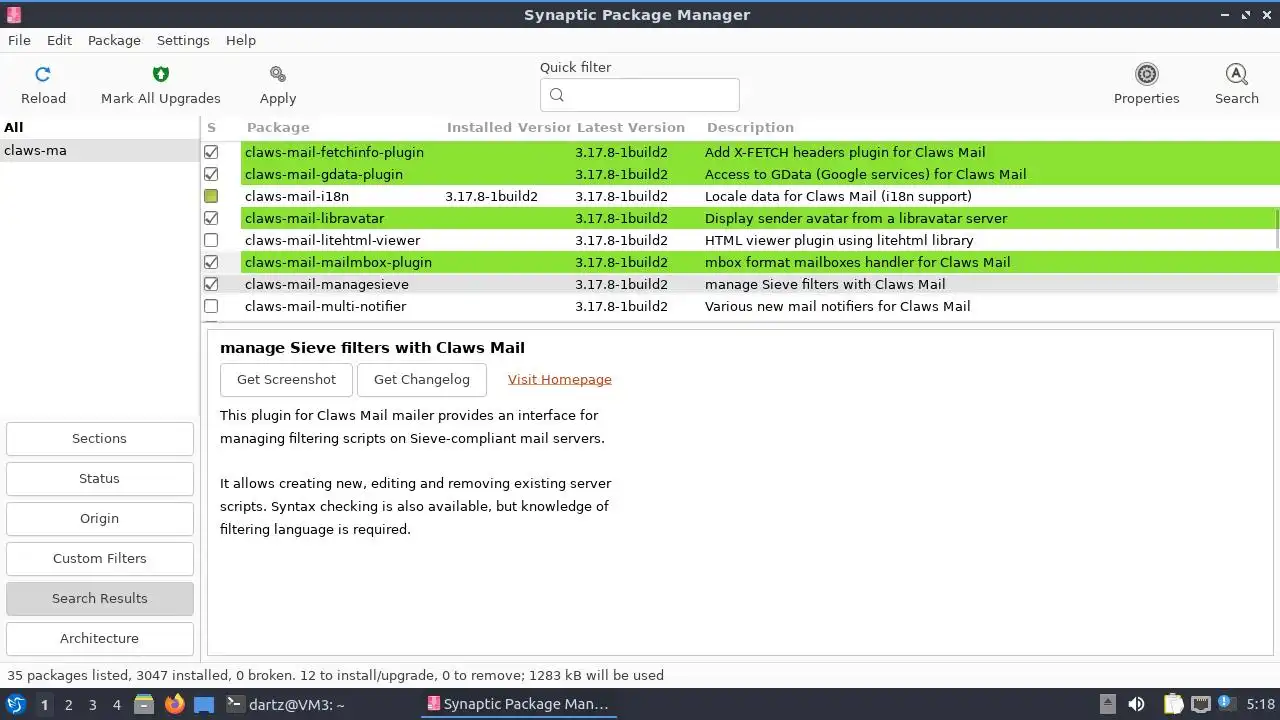Toggle checkbox for claws-mail-libravatar

[211, 218]
